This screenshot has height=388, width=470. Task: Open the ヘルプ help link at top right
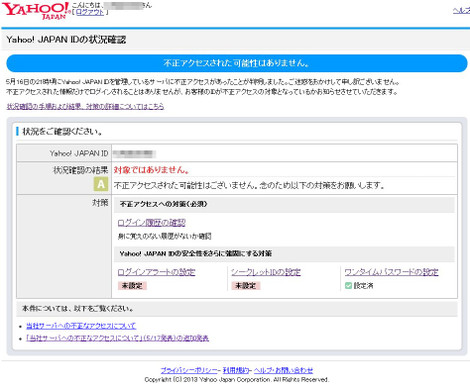tap(461, 11)
